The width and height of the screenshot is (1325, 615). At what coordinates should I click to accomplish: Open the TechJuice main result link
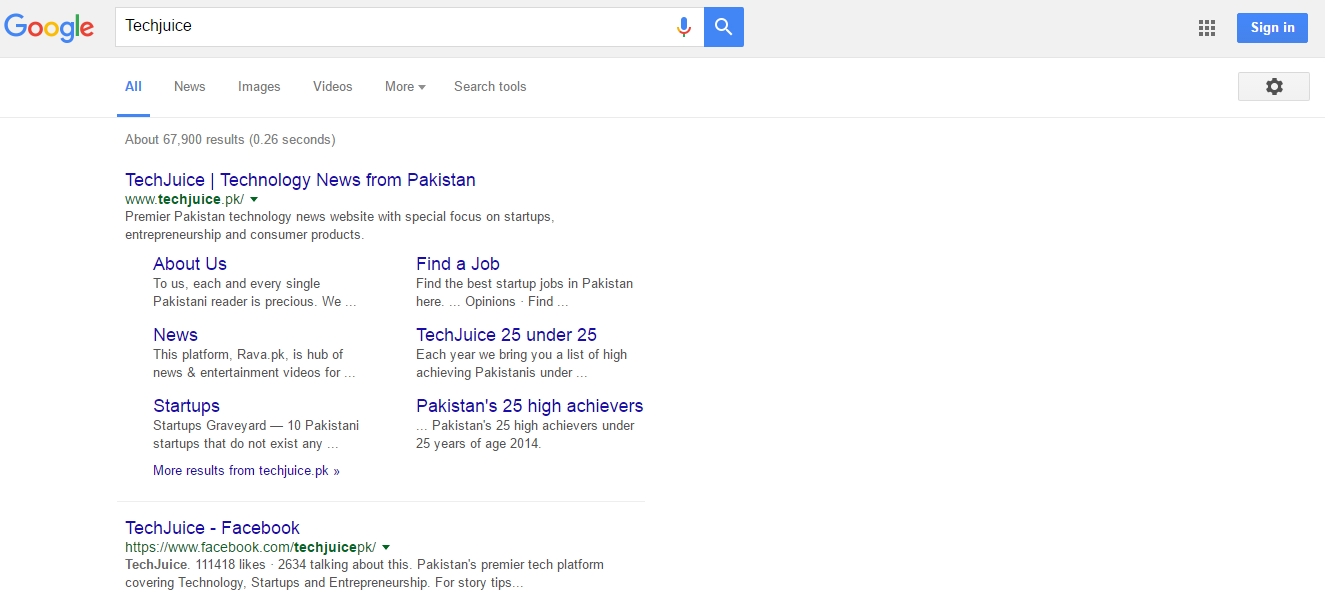point(300,179)
